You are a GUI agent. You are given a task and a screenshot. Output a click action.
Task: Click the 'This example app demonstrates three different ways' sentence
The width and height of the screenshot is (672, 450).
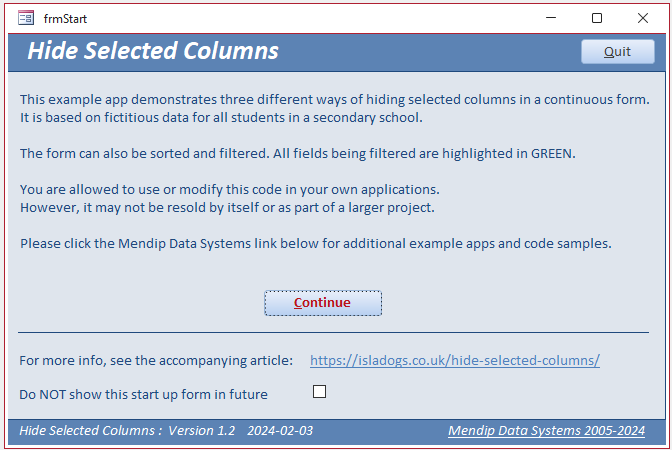[x=335, y=99]
